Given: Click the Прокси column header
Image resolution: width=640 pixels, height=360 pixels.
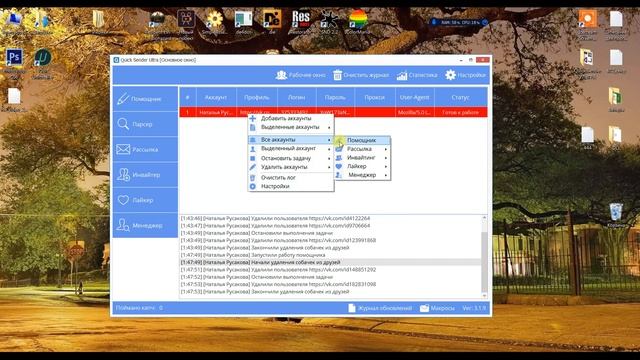Looking at the screenshot, I should pos(375,97).
